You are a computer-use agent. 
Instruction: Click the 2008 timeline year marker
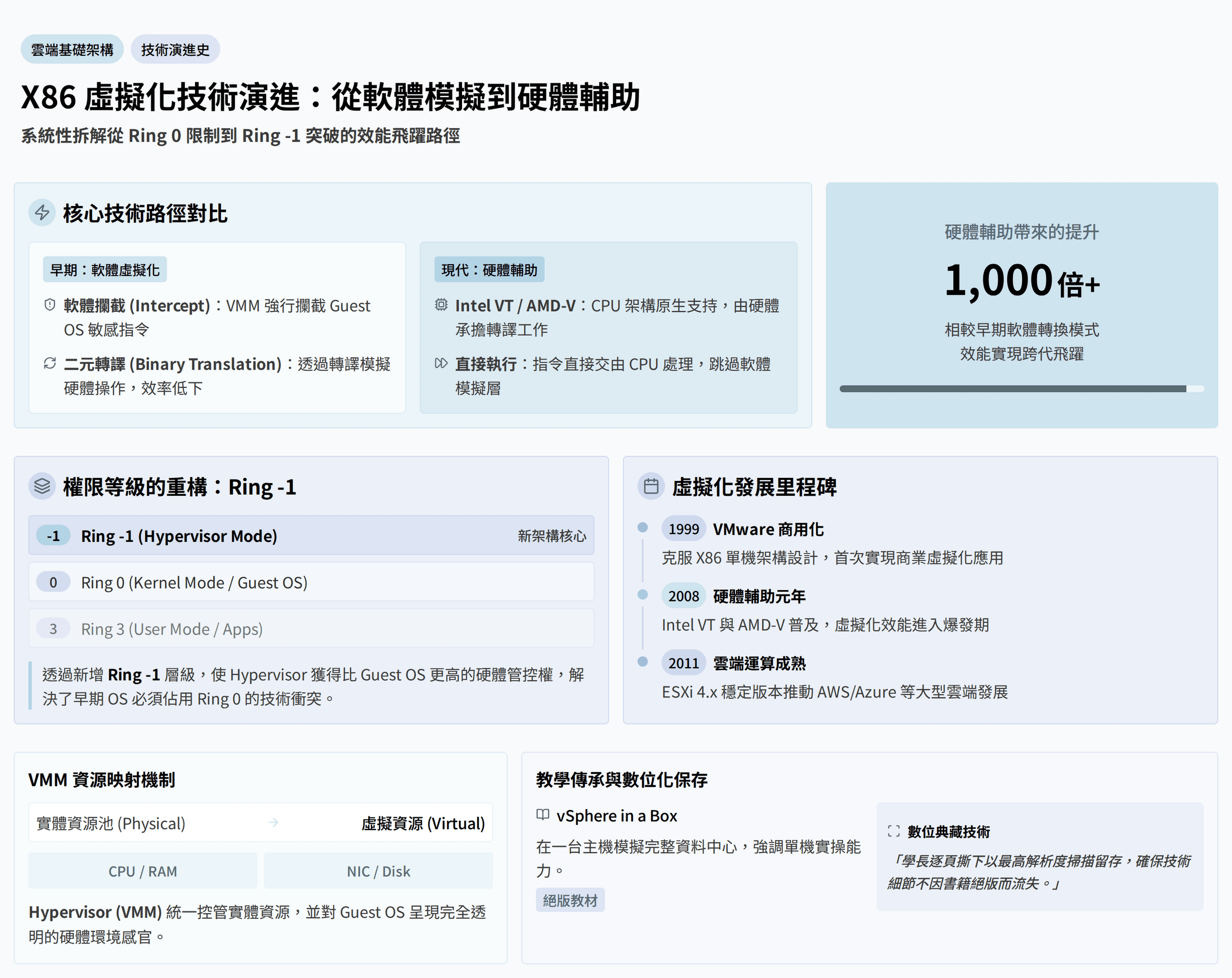[683, 596]
